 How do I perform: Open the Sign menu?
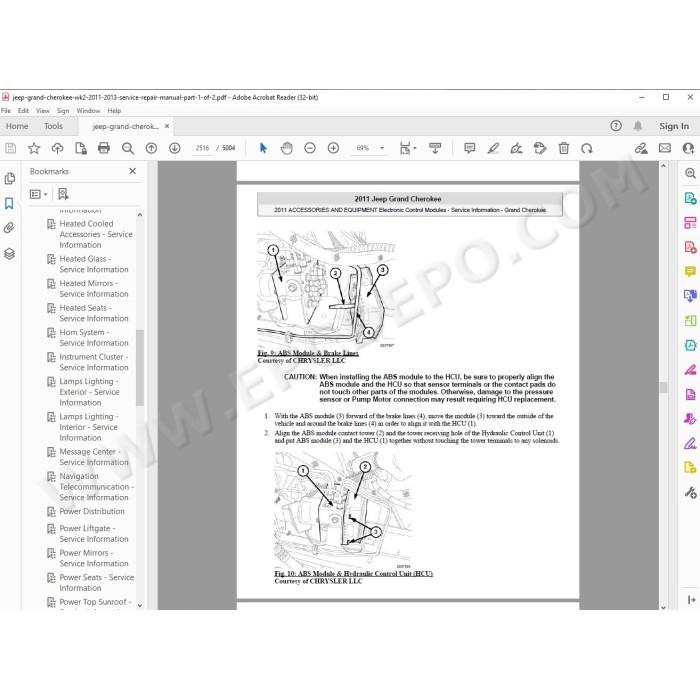click(63, 111)
